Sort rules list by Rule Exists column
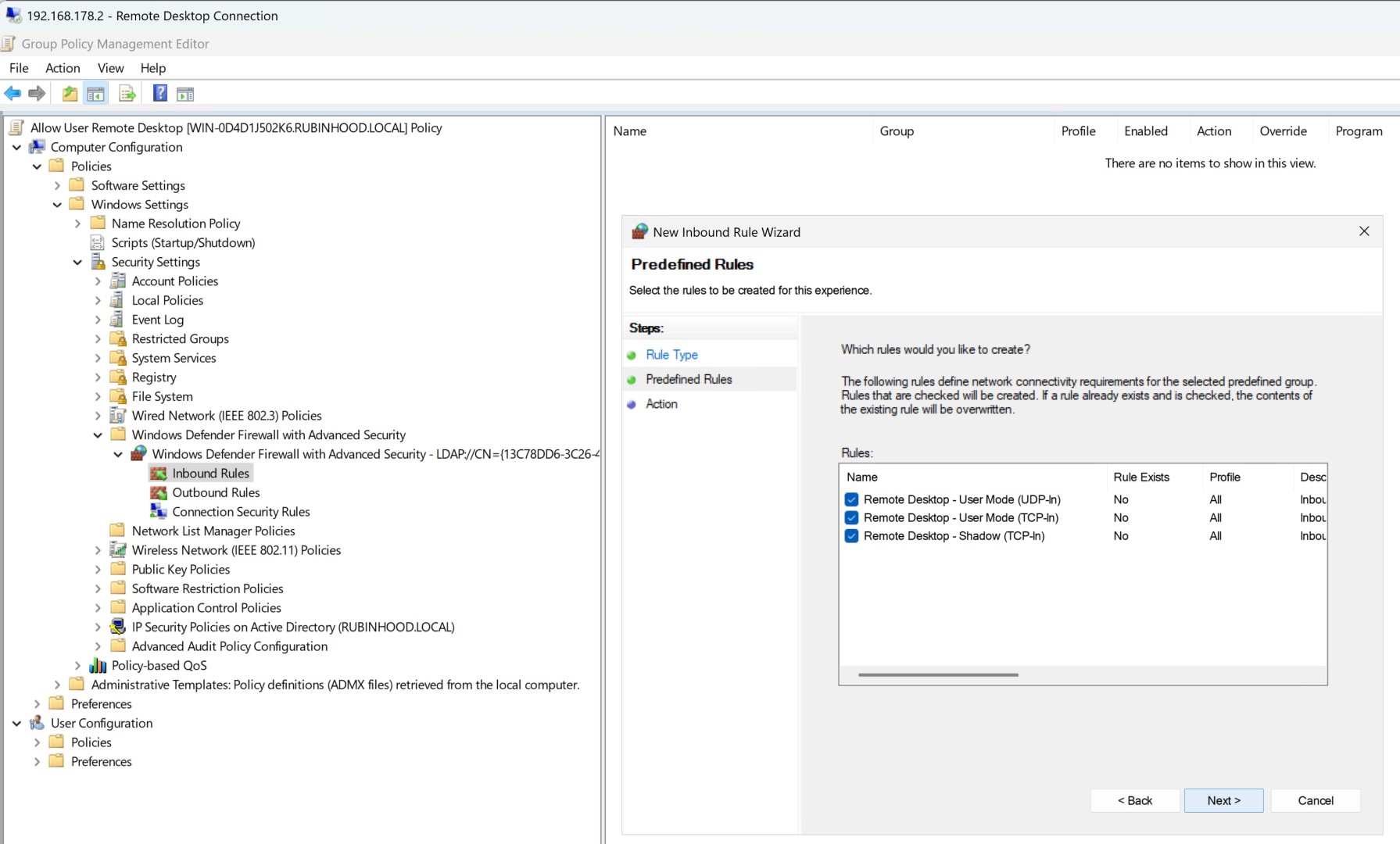Screen dimensions: 1400x844 click(x=1141, y=477)
